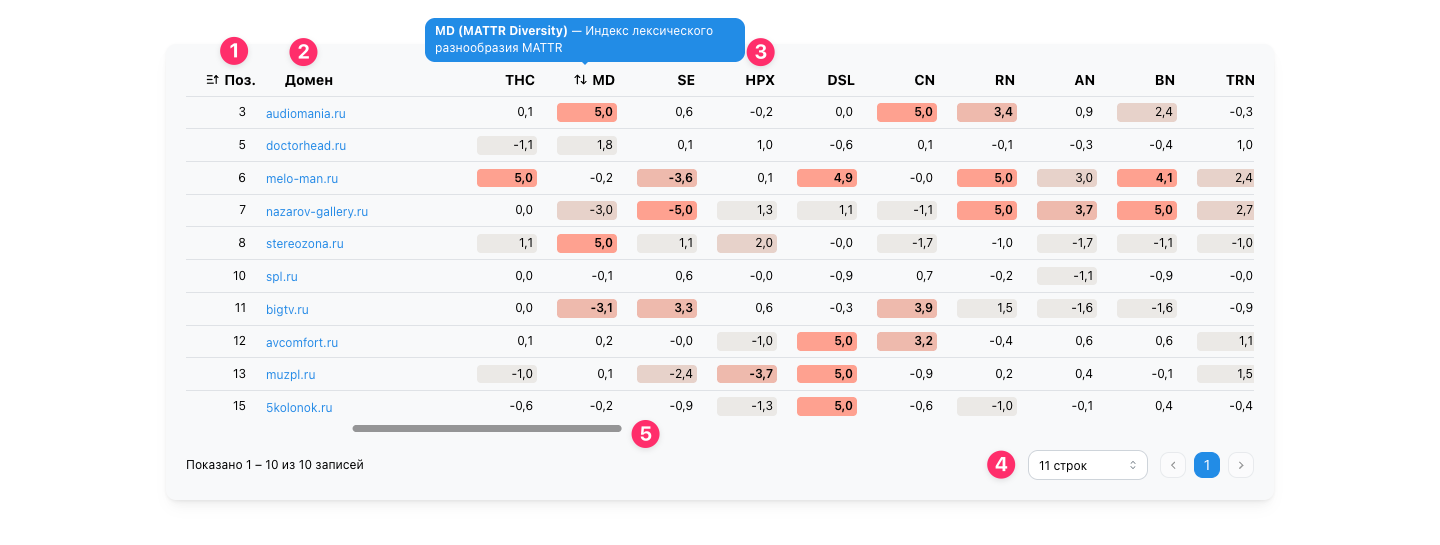Sort by the HPX column header
The height and width of the screenshot is (545, 1440).
point(760,80)
